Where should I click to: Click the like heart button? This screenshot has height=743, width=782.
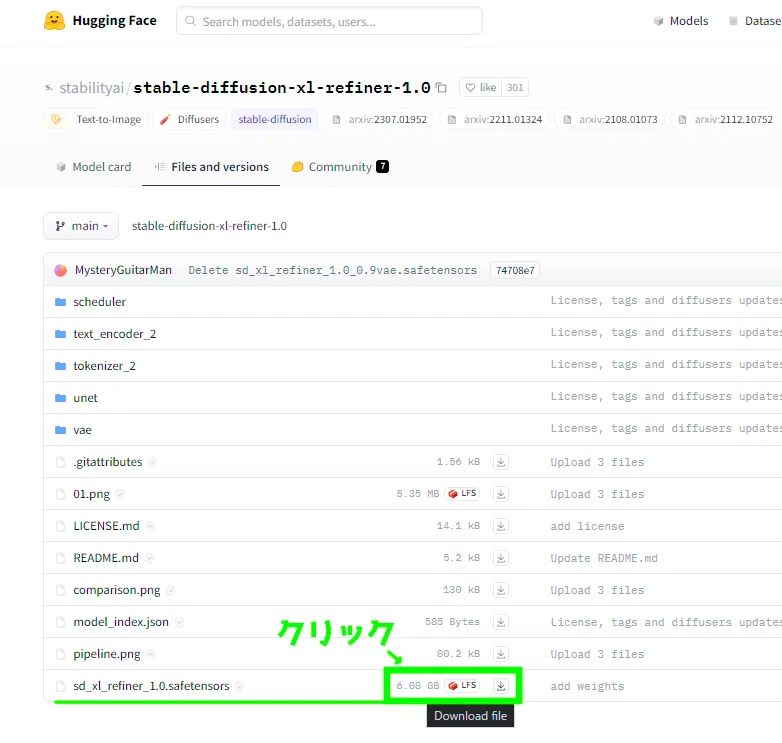(481, 88)
